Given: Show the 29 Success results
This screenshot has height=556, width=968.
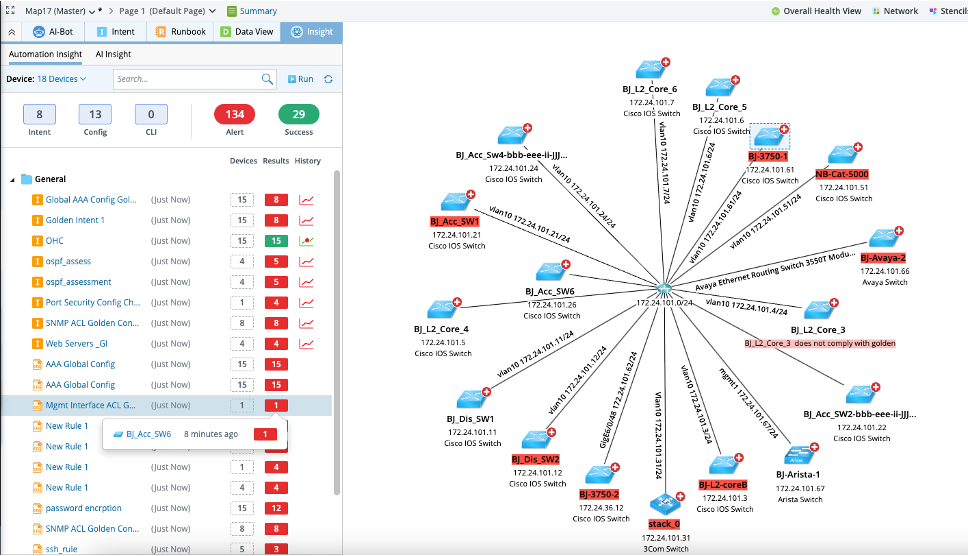Looking at the screenshot, I should tap(299, 114).
